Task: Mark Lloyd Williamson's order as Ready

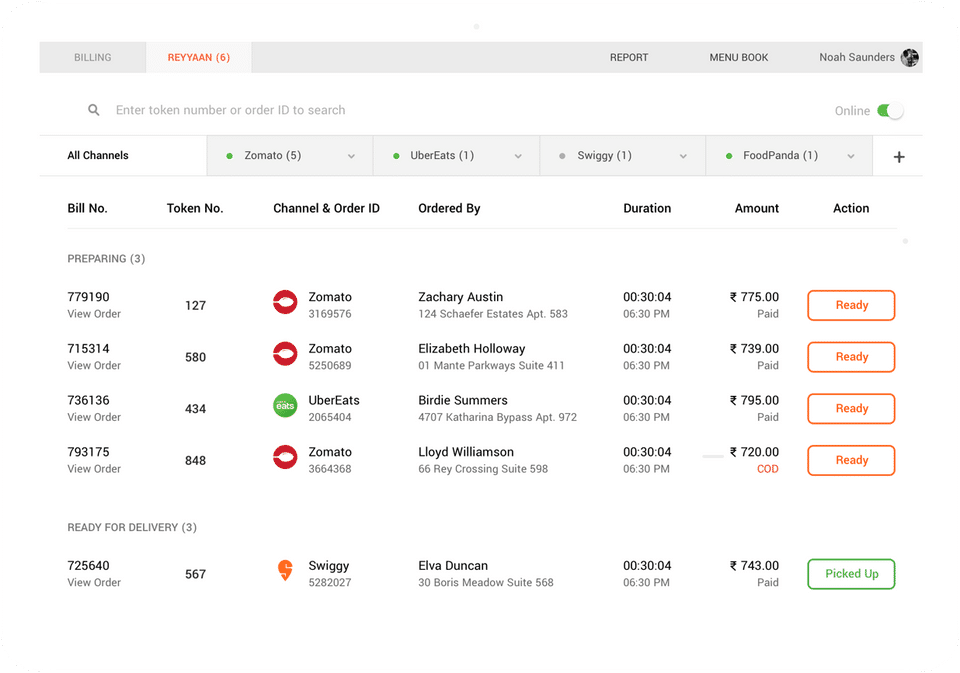Action: 851,460
